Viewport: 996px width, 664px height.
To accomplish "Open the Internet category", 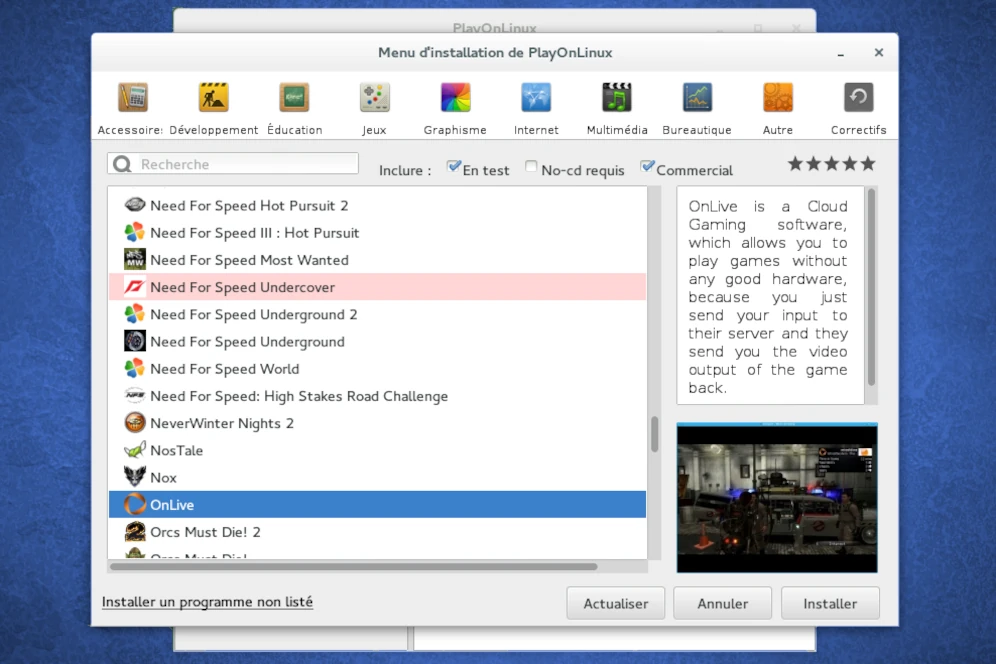I will (536, 109).
